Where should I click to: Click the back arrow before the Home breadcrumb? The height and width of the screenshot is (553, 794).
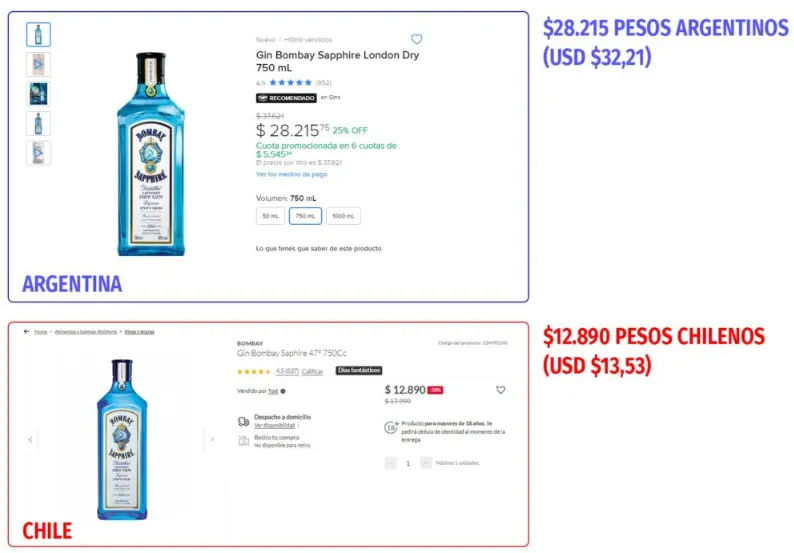click(x=26, y=331)
